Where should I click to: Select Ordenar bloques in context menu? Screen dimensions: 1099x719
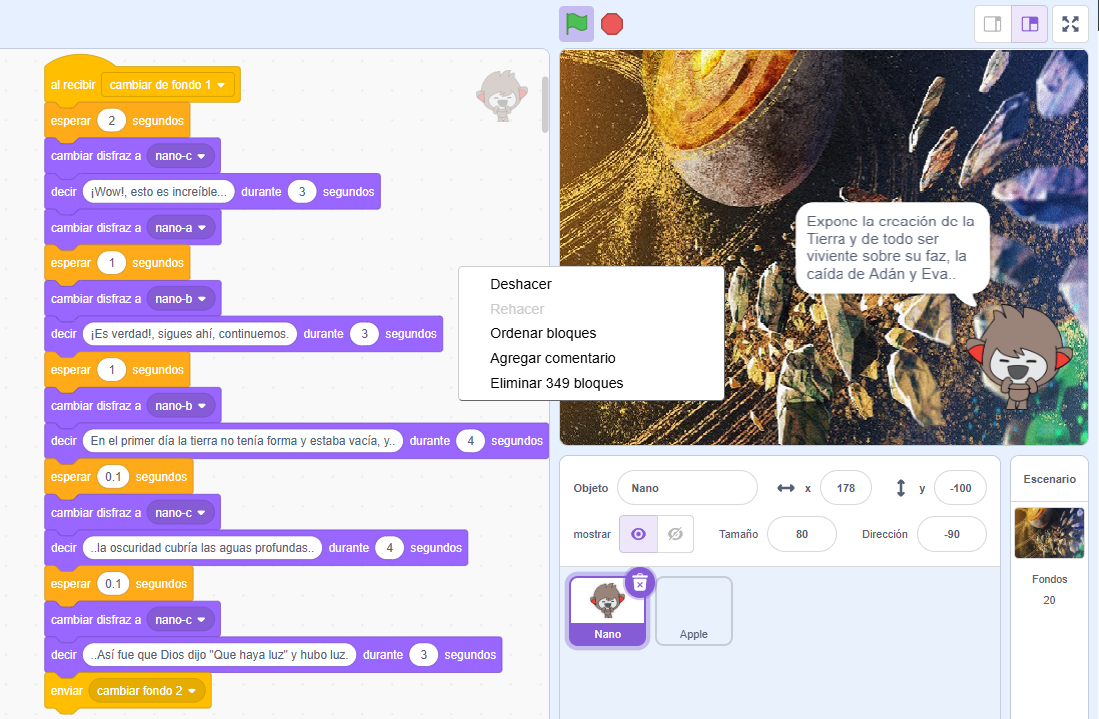pos(542,333)
